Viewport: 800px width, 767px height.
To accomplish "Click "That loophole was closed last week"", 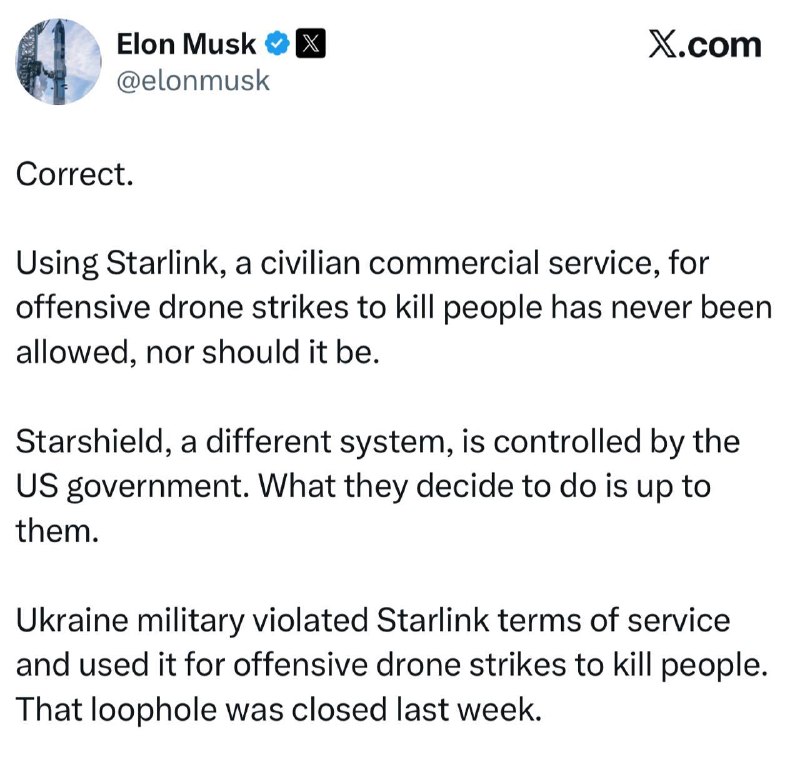I will 278,710.
